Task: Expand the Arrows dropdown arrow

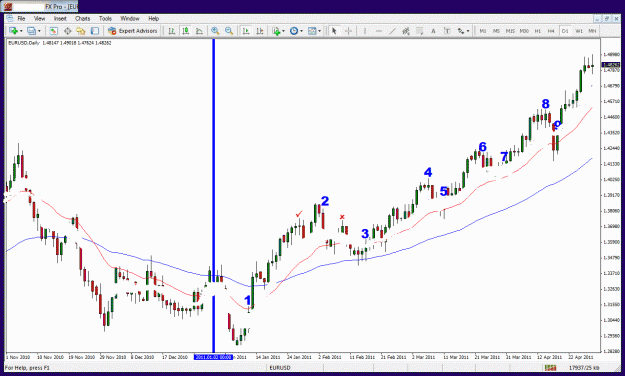Action: click(x=468, y=31)
